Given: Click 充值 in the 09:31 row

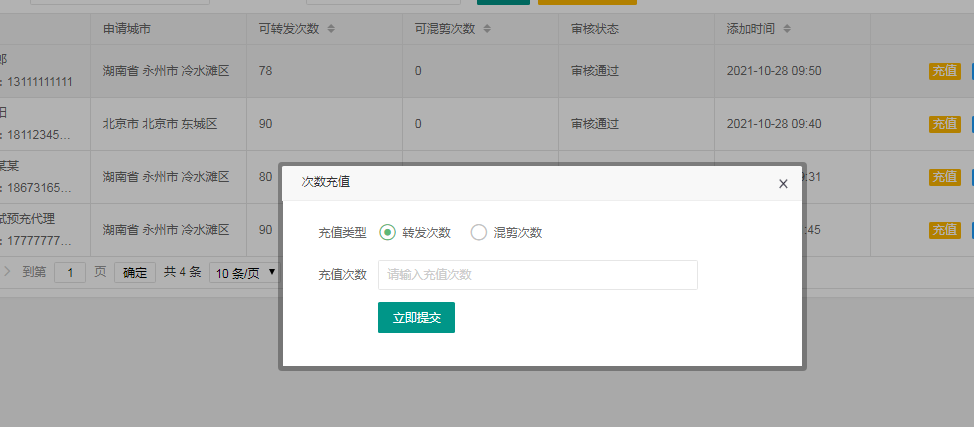Looking at the screenshot, I should [945, 177].
